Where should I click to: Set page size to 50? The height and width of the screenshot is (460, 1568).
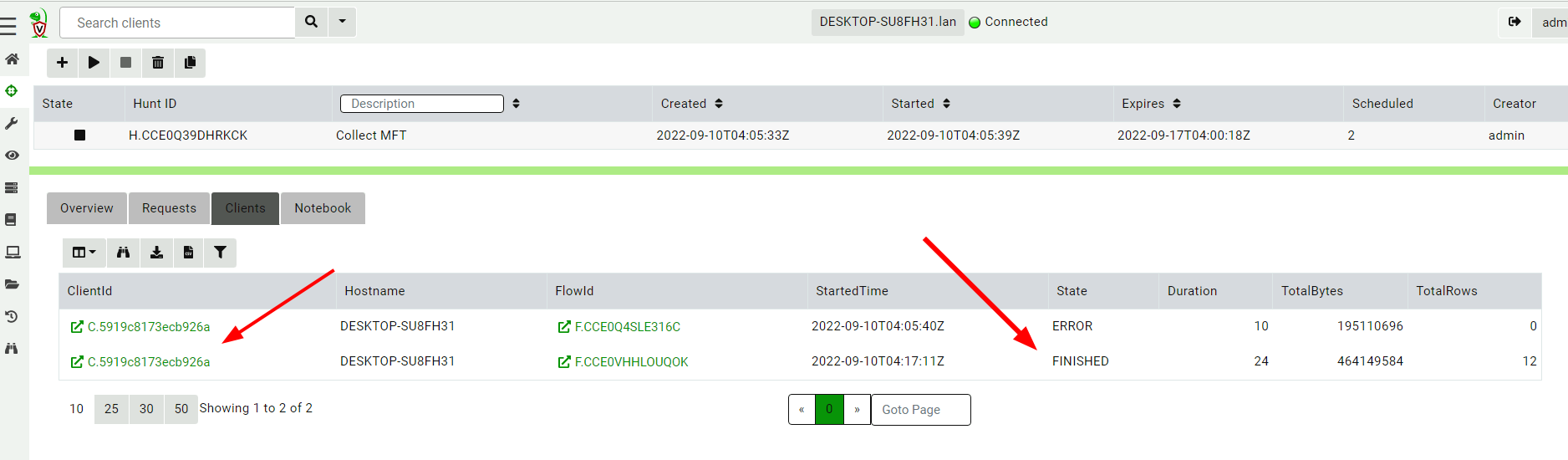(x=181, y=409)
